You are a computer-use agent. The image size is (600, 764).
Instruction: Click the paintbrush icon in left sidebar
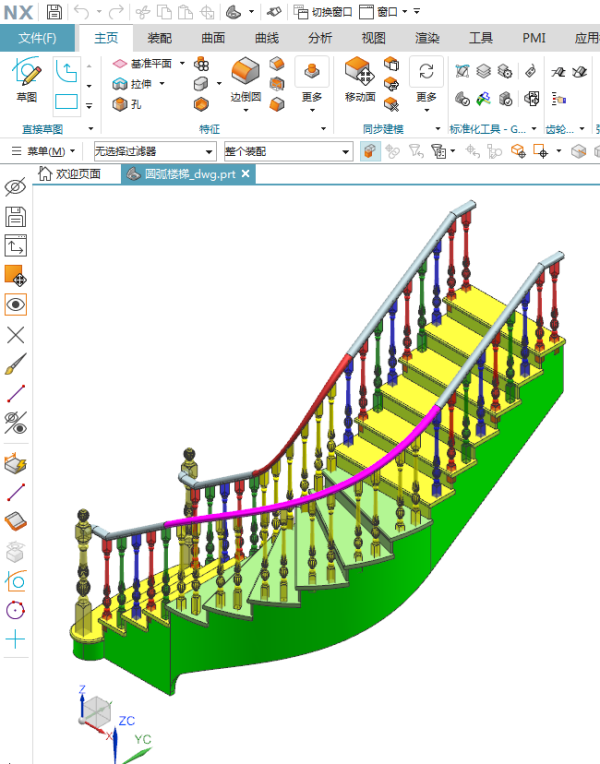[x=16, y=364]
